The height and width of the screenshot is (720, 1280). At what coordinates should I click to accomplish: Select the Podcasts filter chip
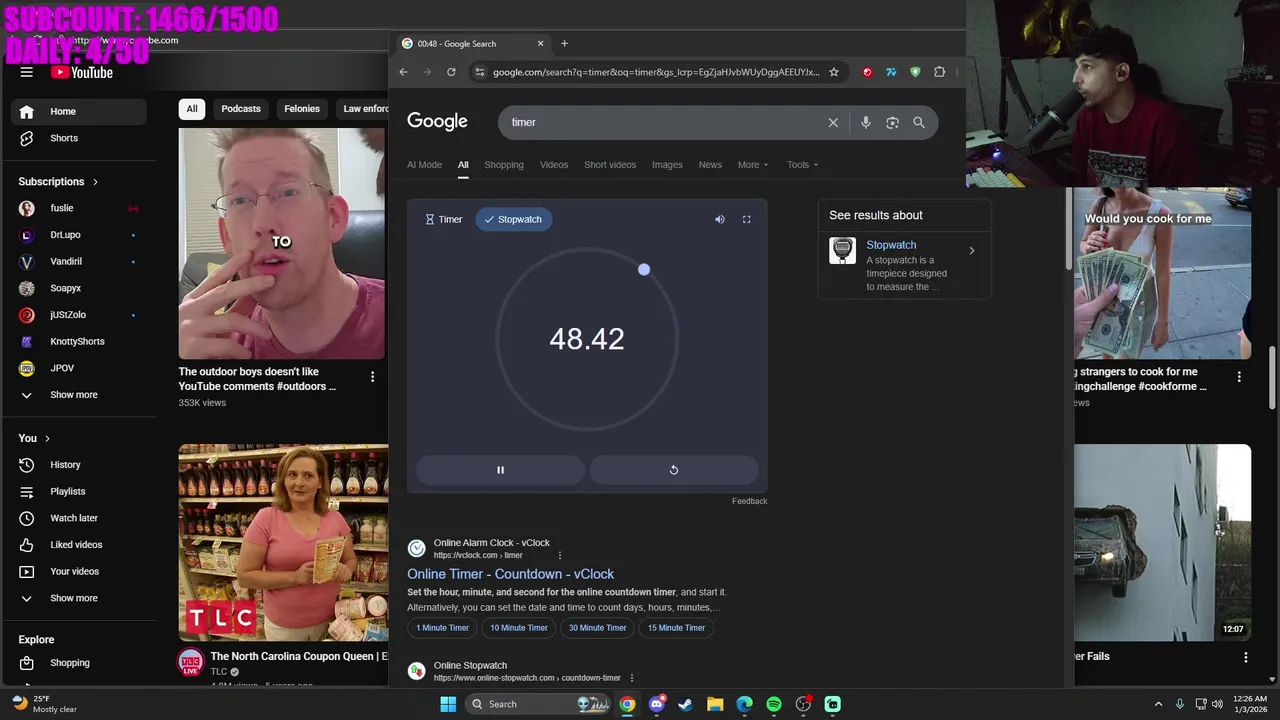tap(241, 109)
